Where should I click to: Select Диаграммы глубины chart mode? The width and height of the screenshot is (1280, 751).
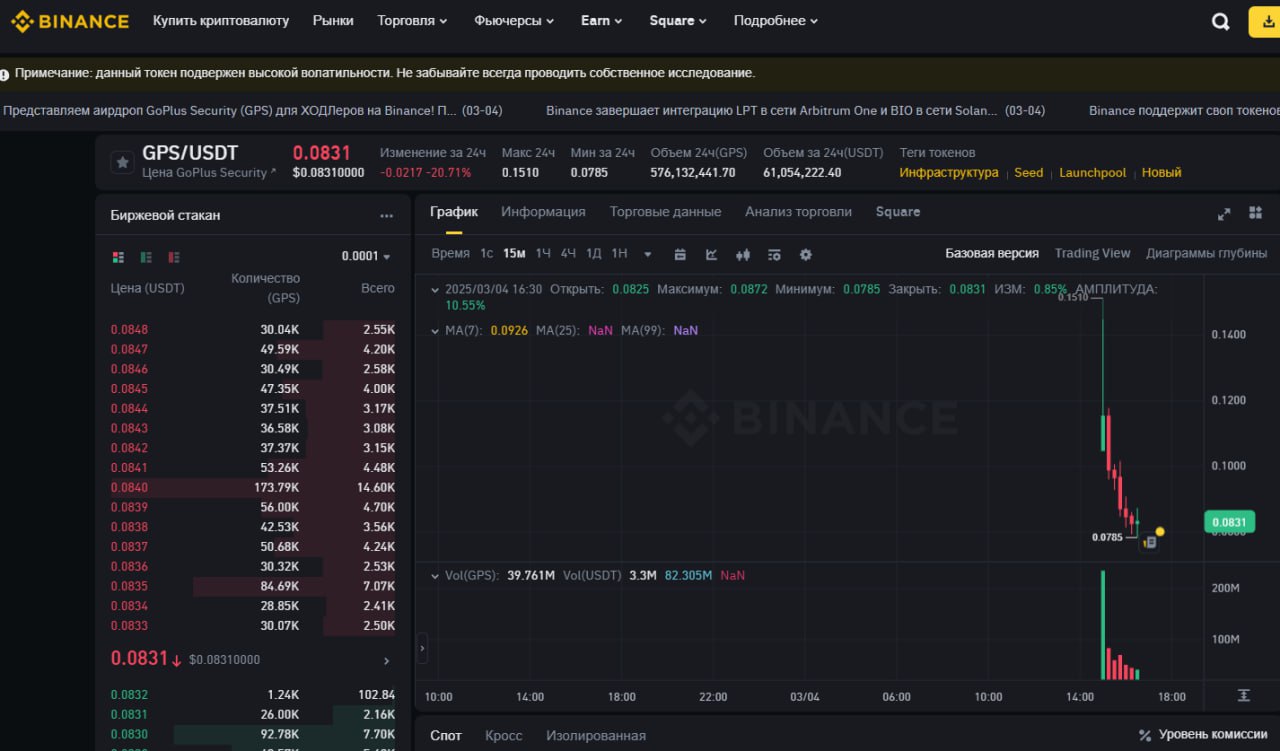1206,253
